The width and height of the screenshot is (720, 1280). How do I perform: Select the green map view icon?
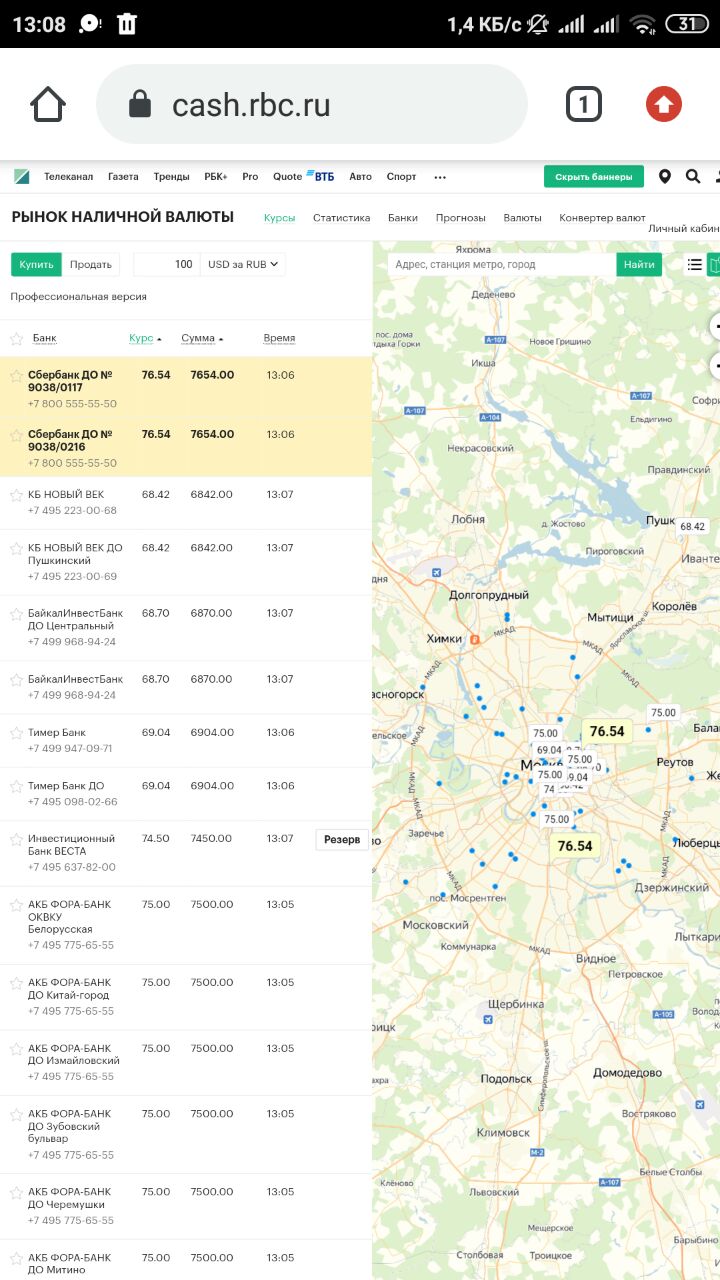point(714,264)
